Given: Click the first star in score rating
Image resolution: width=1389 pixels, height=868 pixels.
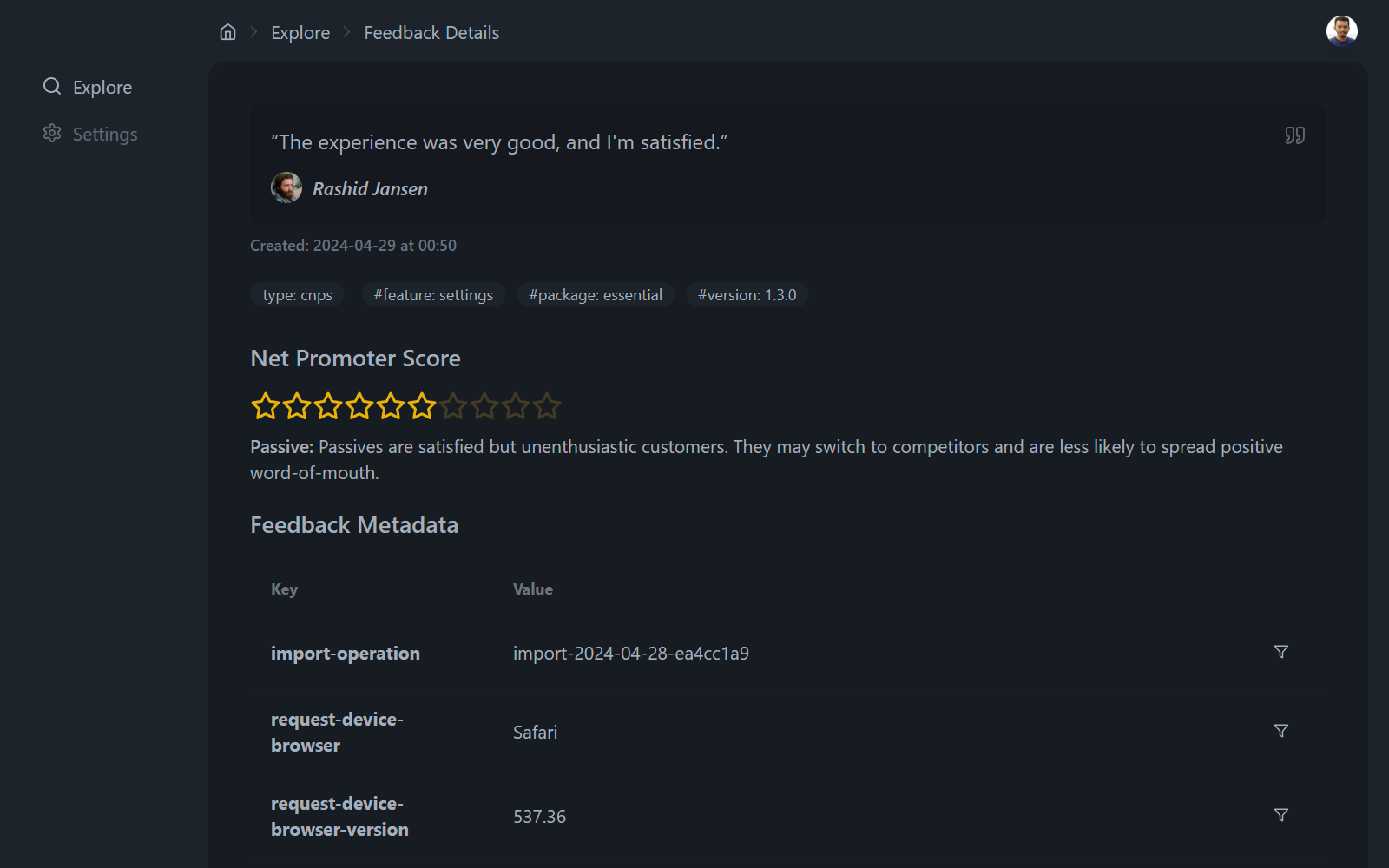Looking at the screenshot, I should tap(266, 405).
